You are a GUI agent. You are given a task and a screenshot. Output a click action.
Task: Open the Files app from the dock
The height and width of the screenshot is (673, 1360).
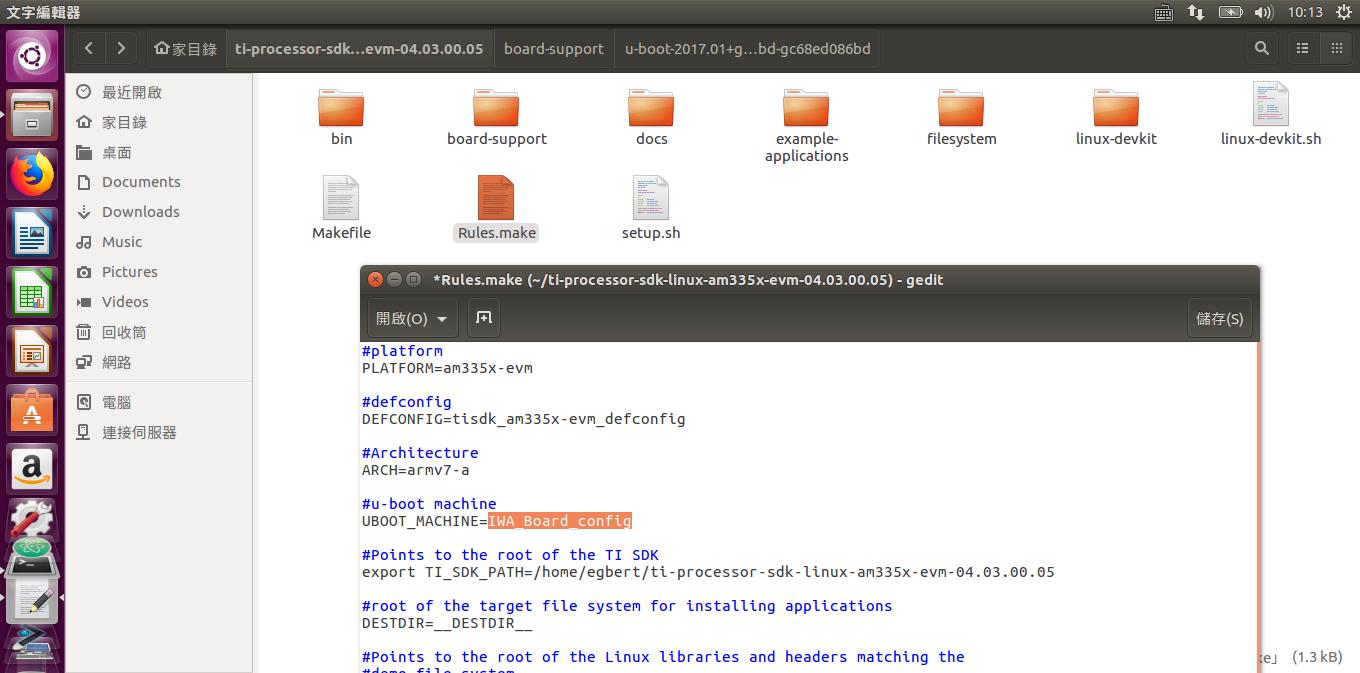point(32,114)
